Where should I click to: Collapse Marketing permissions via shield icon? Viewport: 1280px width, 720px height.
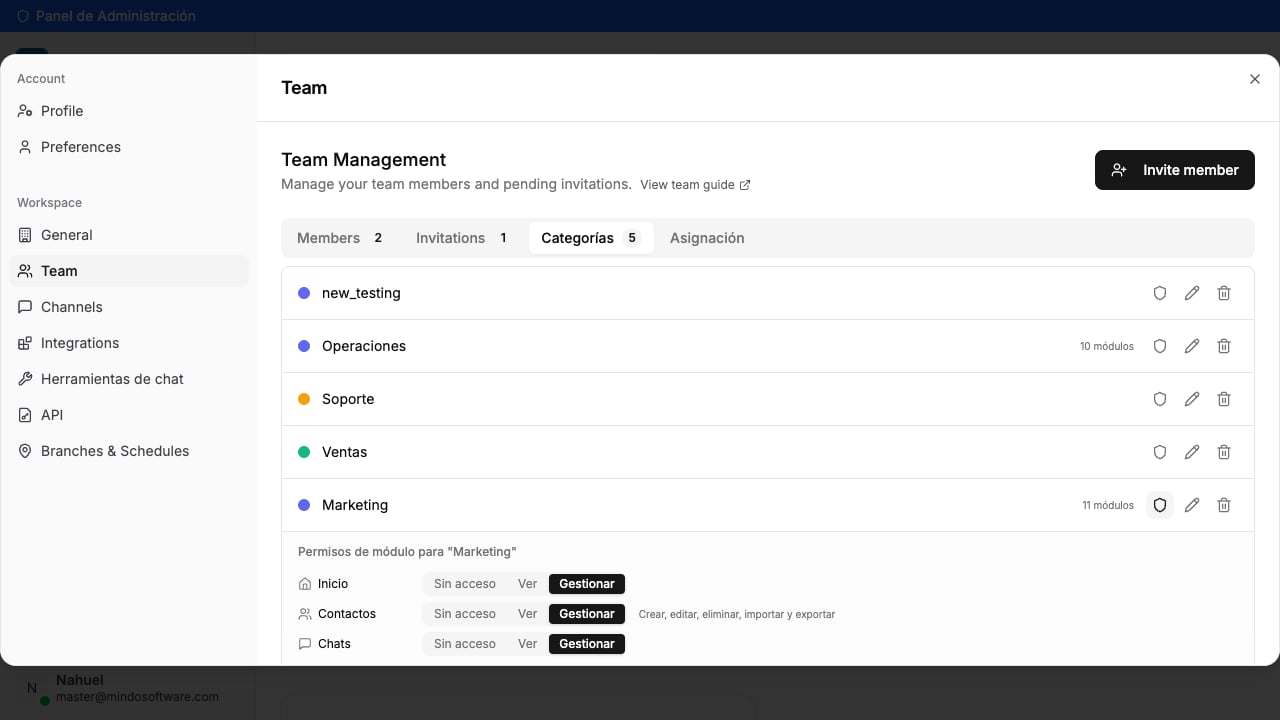(1160, 505)
